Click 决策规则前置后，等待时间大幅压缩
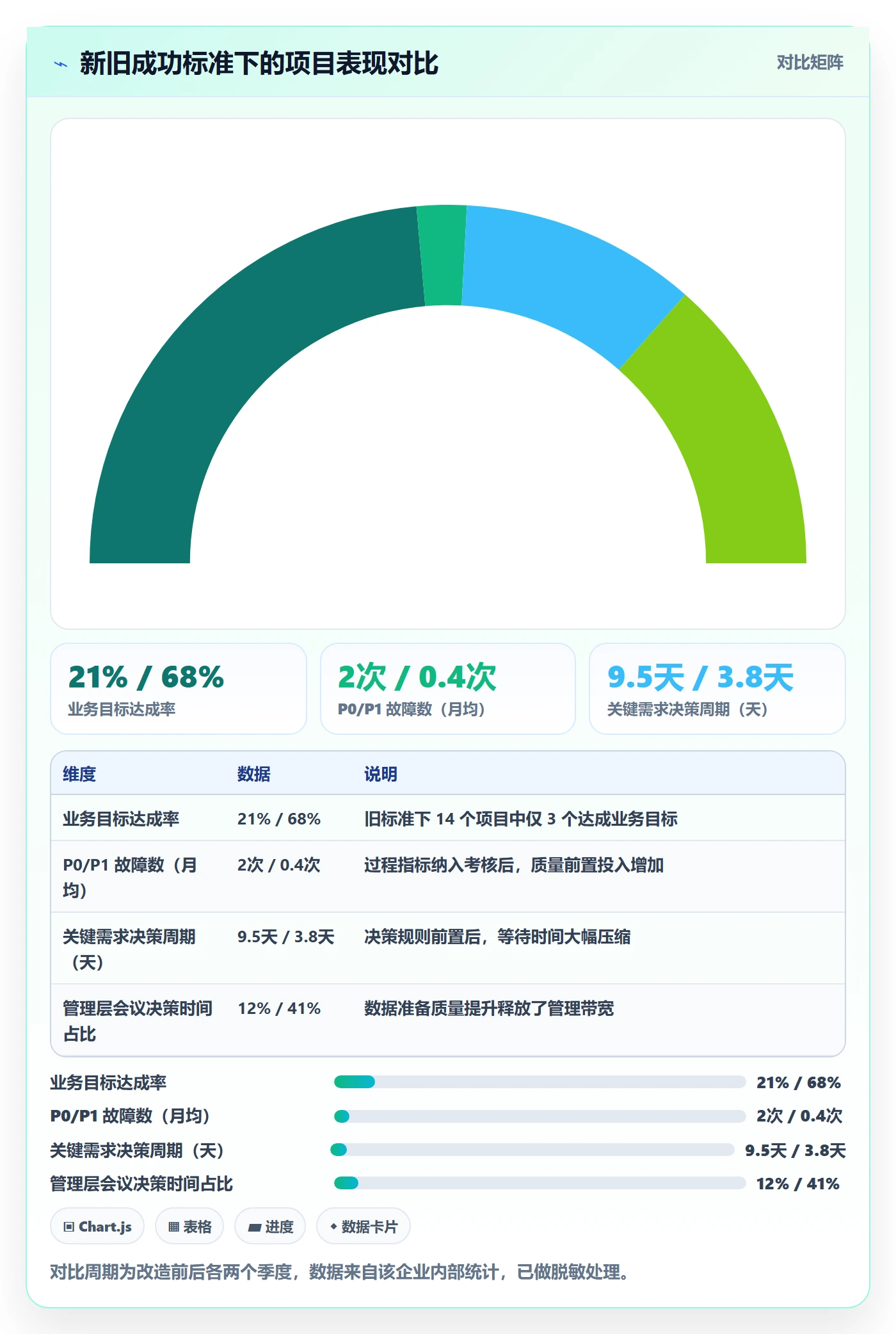The width and height of the screenshot is (896, 1334). [497, 936]
